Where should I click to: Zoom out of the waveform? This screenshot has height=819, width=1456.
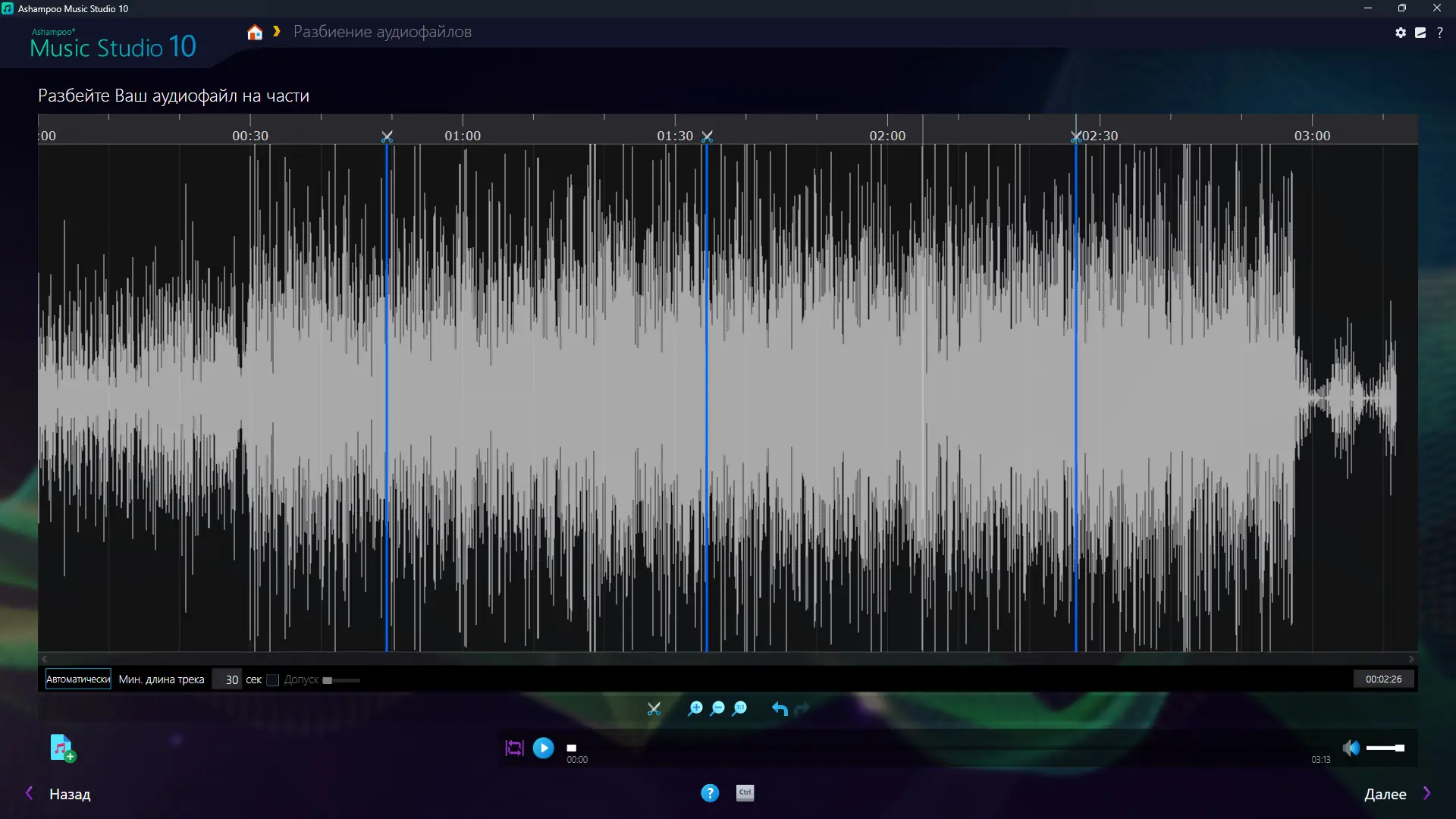pos(717,708)
